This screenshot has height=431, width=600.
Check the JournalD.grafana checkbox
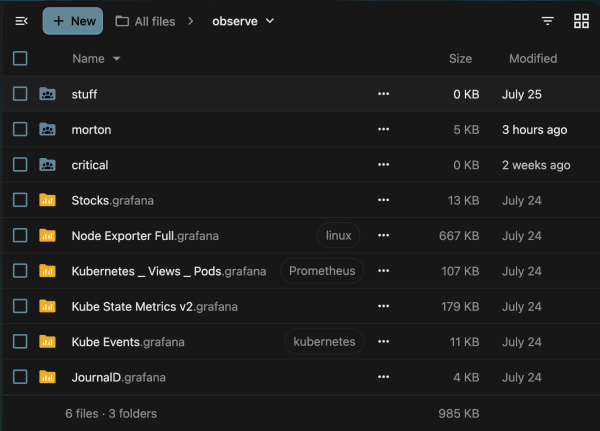coord(20,377)
